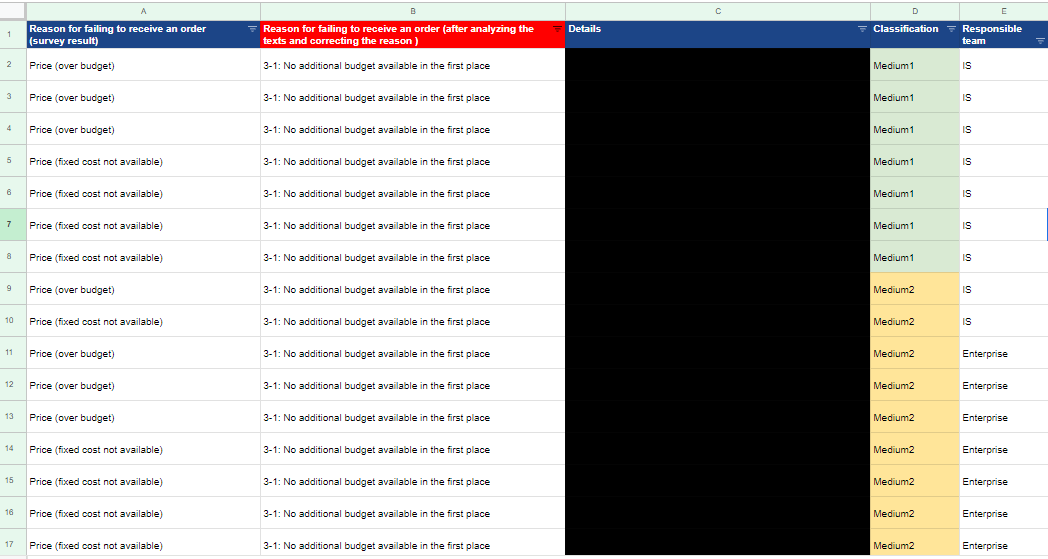This screenshot has height=559, width=1048.
Task: Select row 10 header number
Action: point(13,321)
